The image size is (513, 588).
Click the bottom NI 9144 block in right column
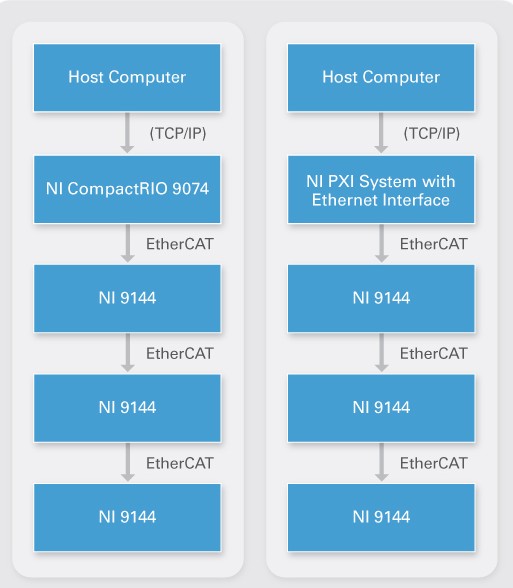point(381,518)
